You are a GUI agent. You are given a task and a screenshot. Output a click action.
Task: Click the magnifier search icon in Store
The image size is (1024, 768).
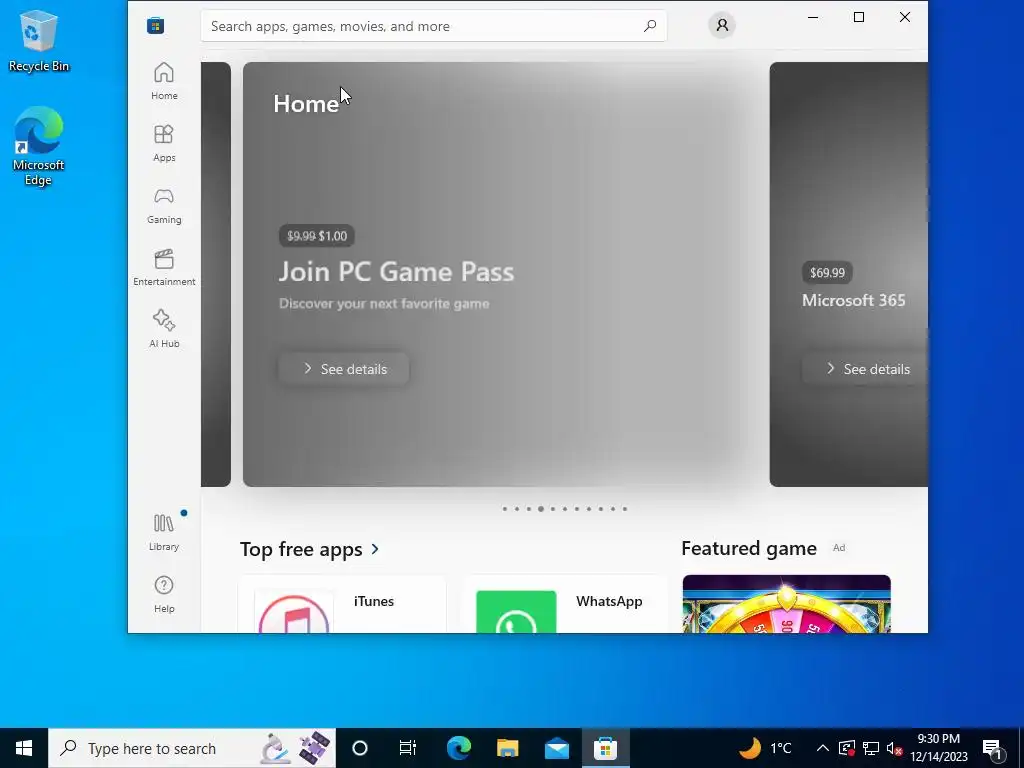pos(650,26)
